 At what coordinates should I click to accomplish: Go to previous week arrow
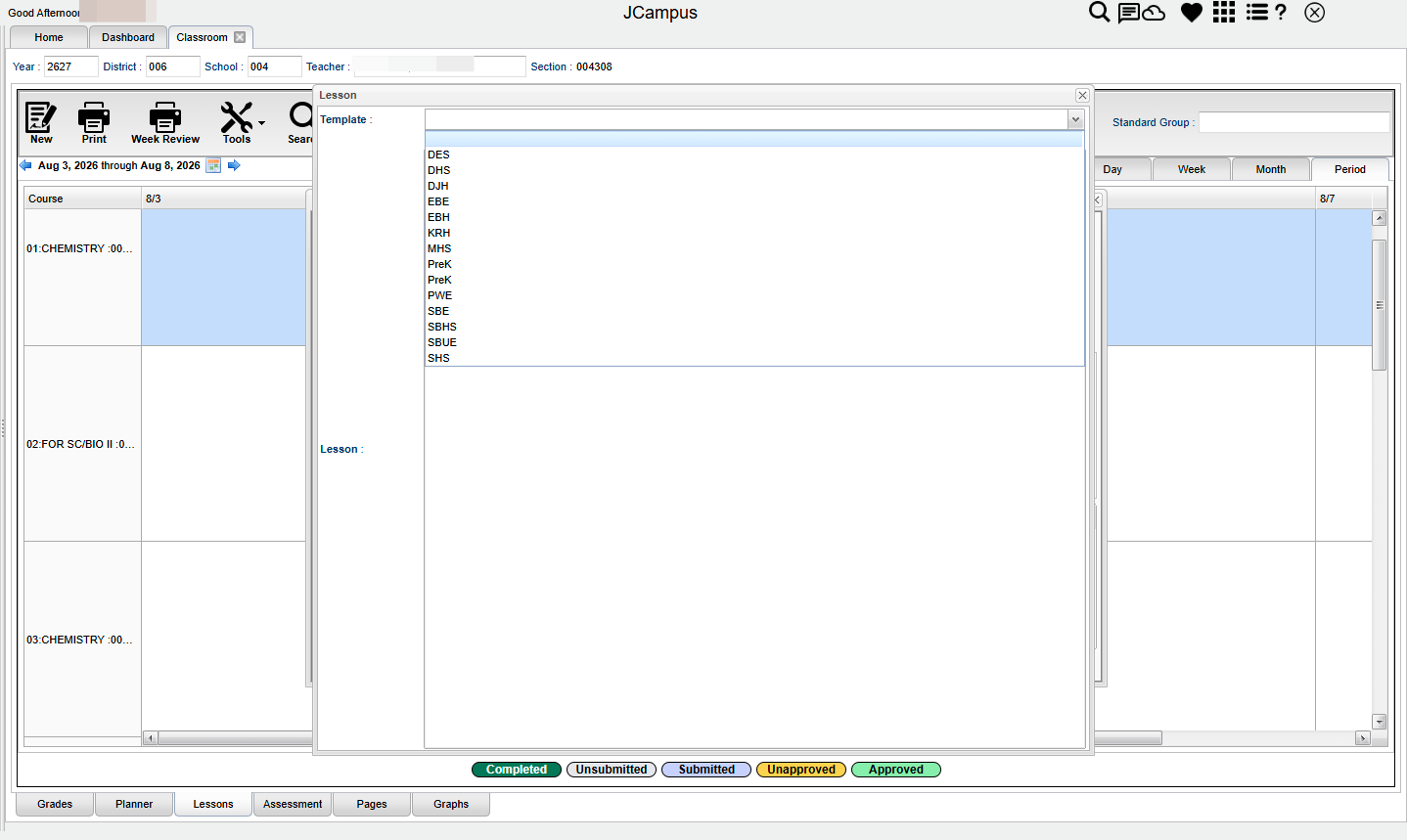(25, 165)
